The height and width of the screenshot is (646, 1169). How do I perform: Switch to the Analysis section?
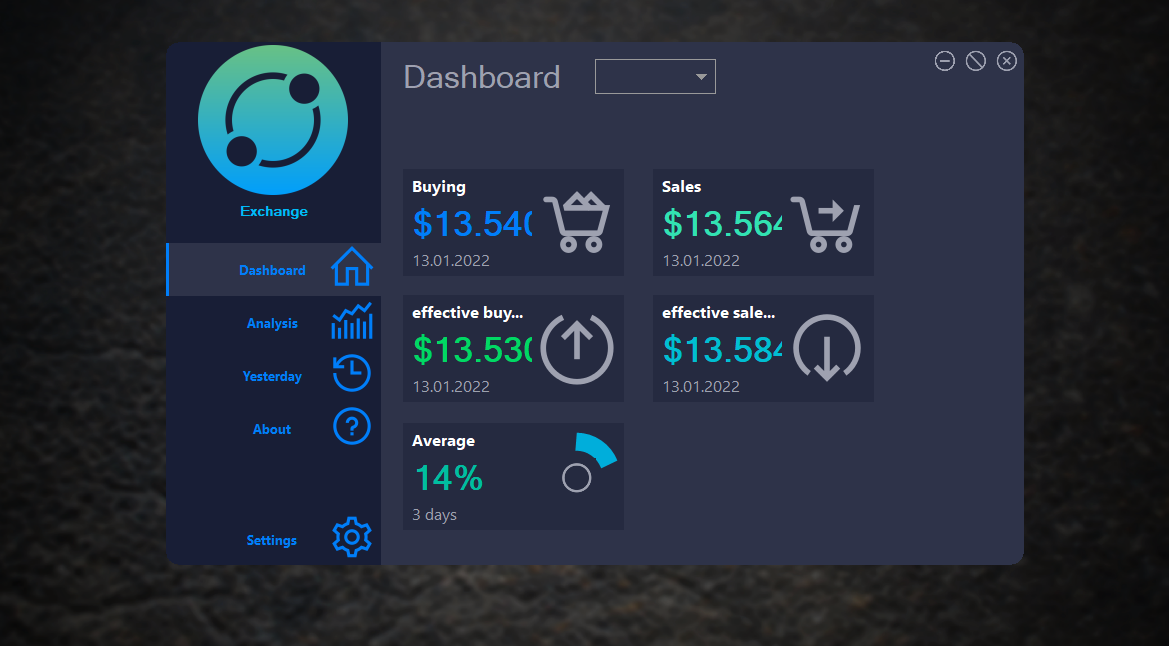272,322
